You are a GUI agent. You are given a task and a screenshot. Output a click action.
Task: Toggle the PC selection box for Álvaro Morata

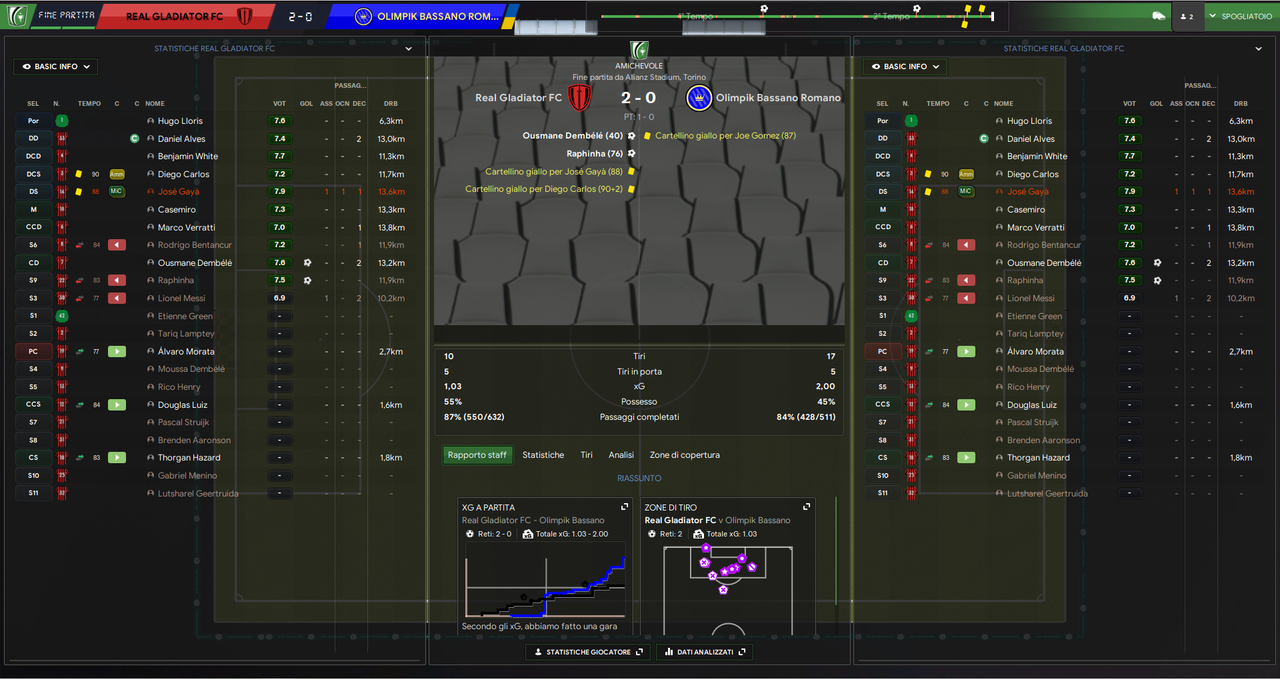34,351
